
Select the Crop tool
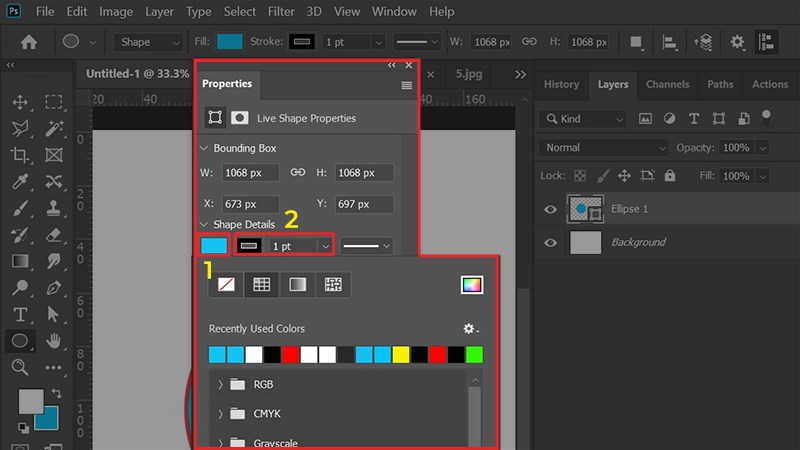19,155
